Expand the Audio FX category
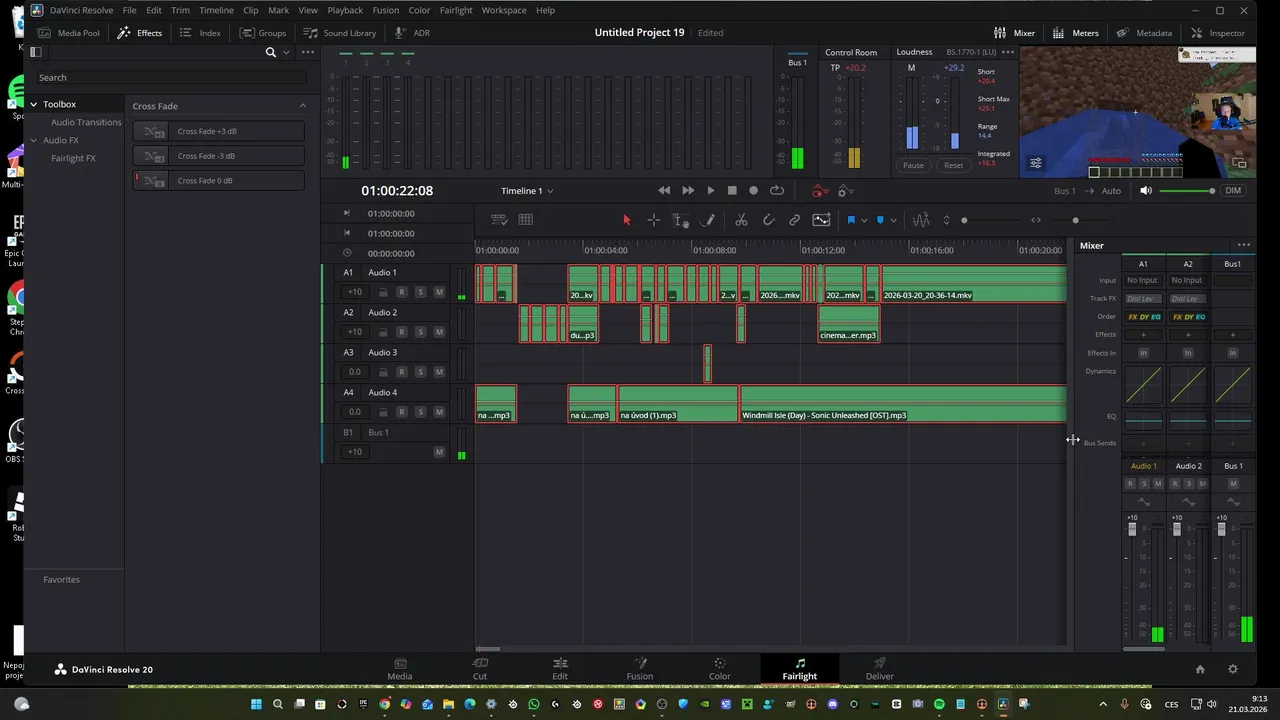The width and height of the screenshot is (1280, 720). pyautogui.click(x=33, y=140)
